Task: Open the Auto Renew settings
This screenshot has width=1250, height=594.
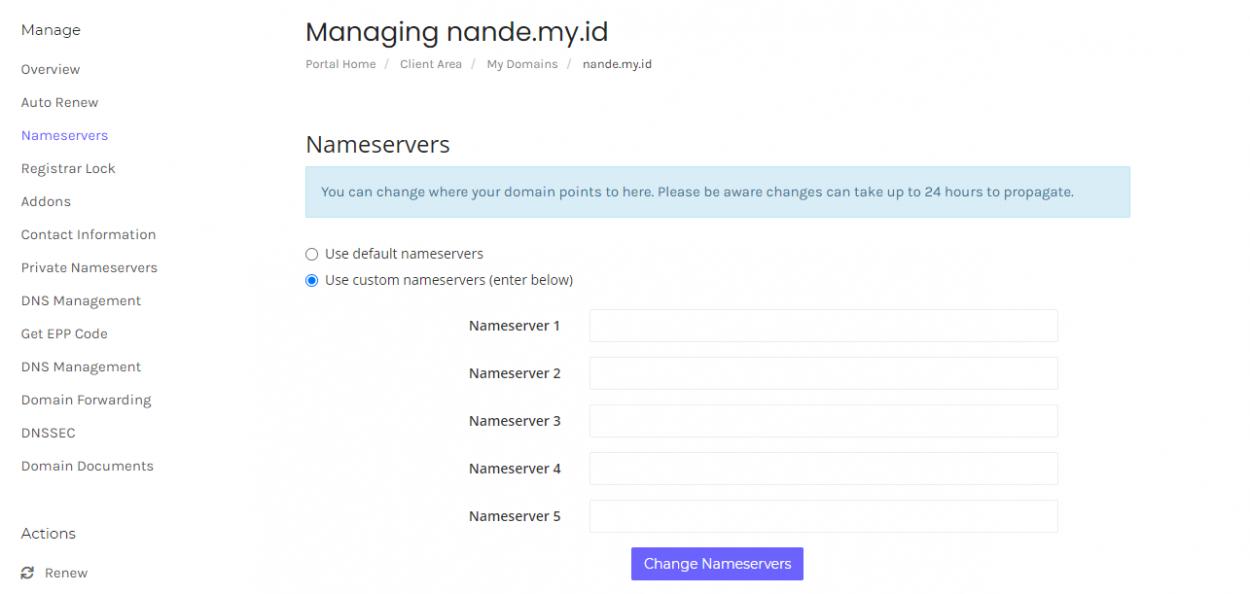Action: (59, 102)
